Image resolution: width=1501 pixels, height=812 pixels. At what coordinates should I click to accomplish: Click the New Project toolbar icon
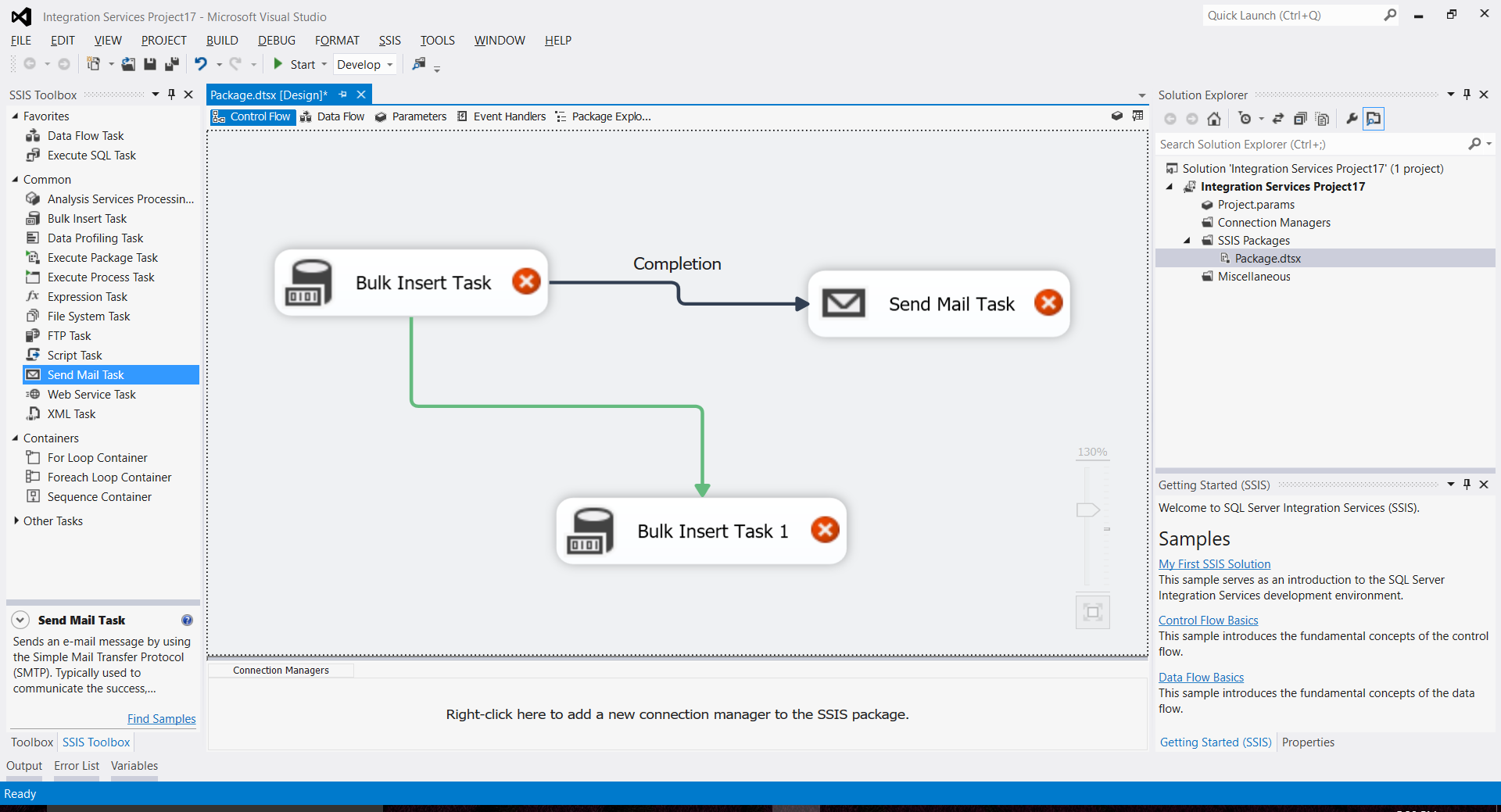[x=93, y=64]
